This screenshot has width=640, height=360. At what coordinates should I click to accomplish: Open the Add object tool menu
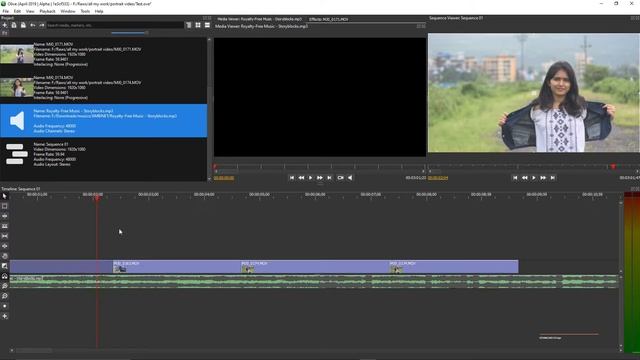[4, 316]
